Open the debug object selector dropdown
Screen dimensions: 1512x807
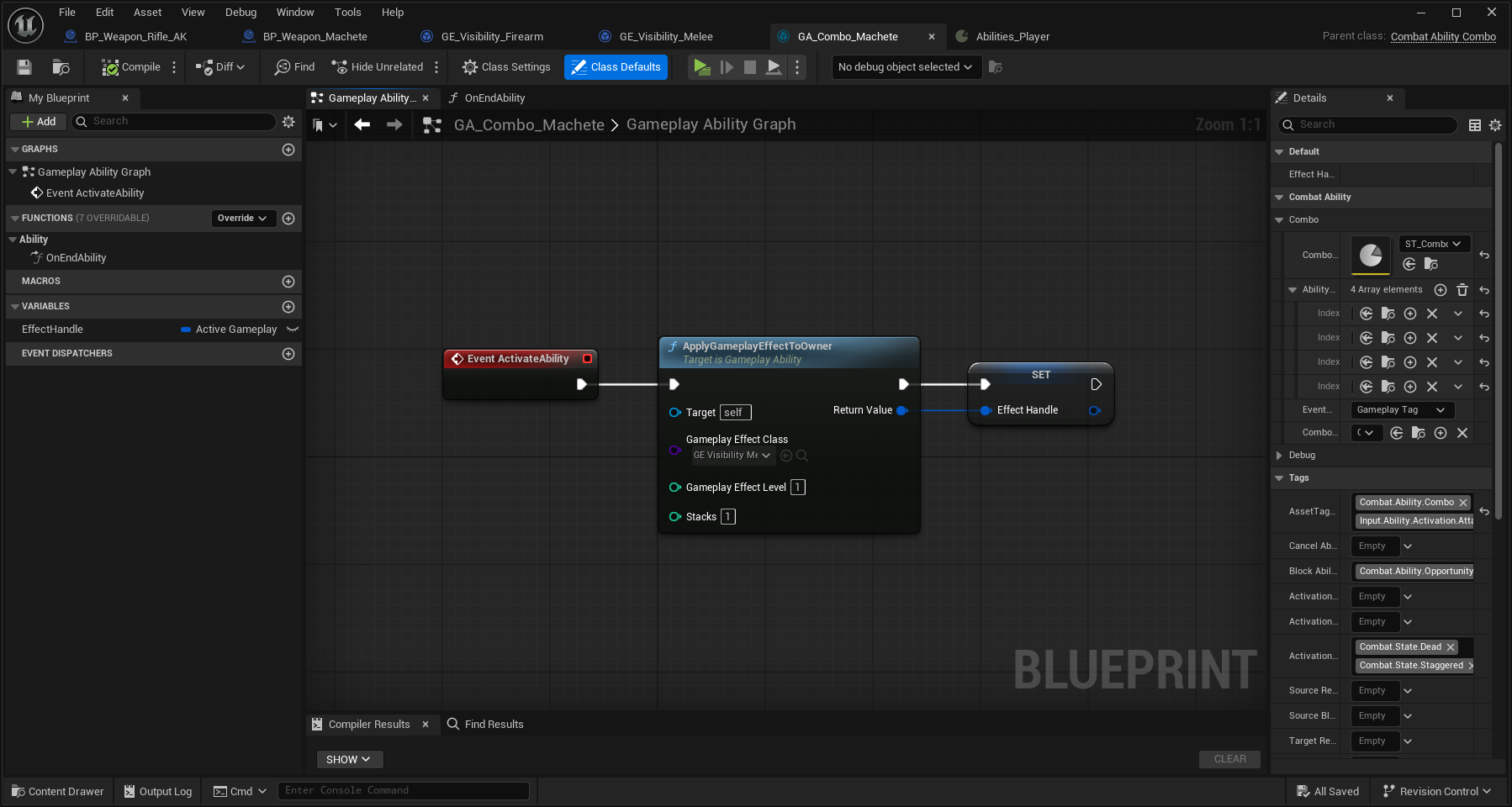906,67
